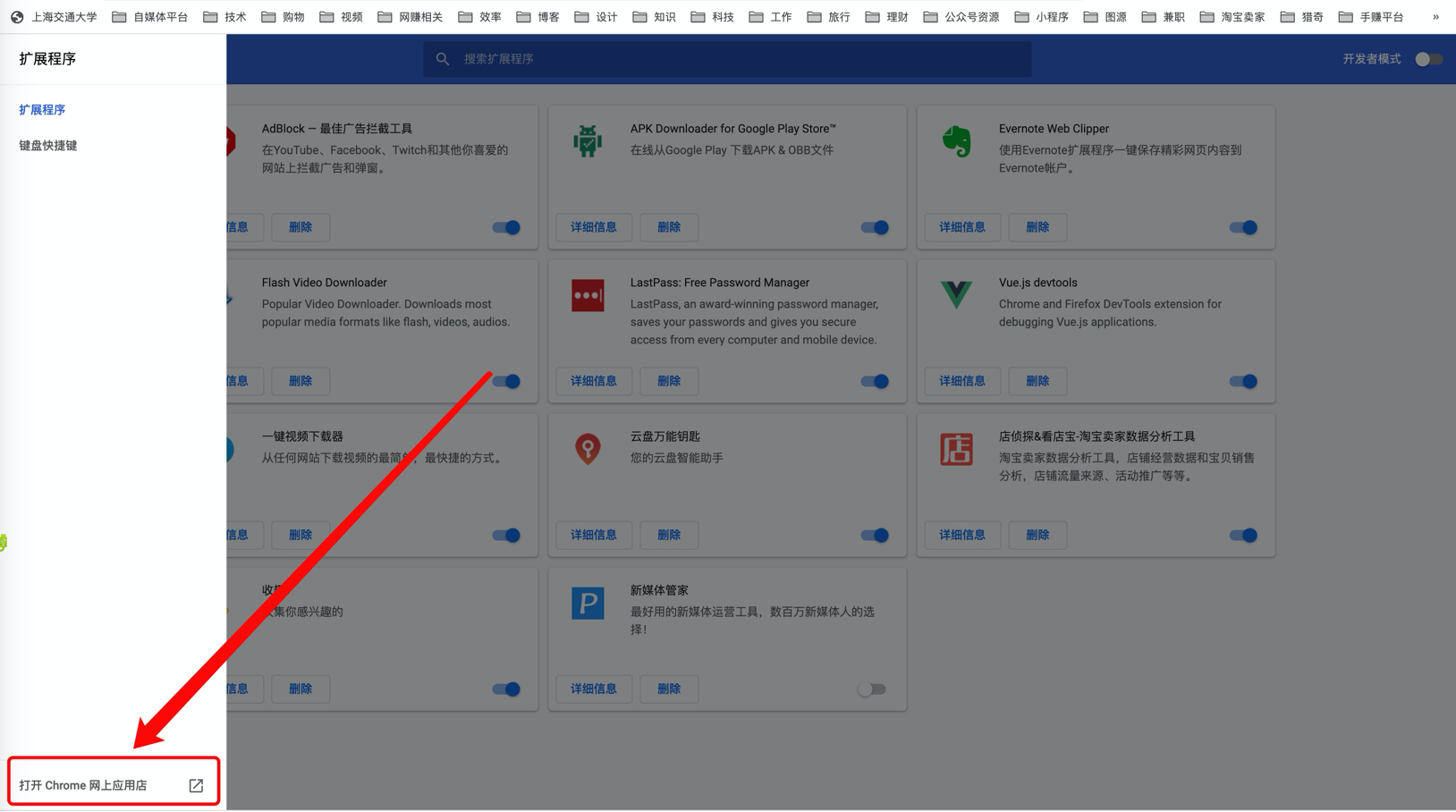Click 删除 for Evernote Web Clipper
Image resolution: width=1456 pixels, height=812 pixels.
(1037, 227)
